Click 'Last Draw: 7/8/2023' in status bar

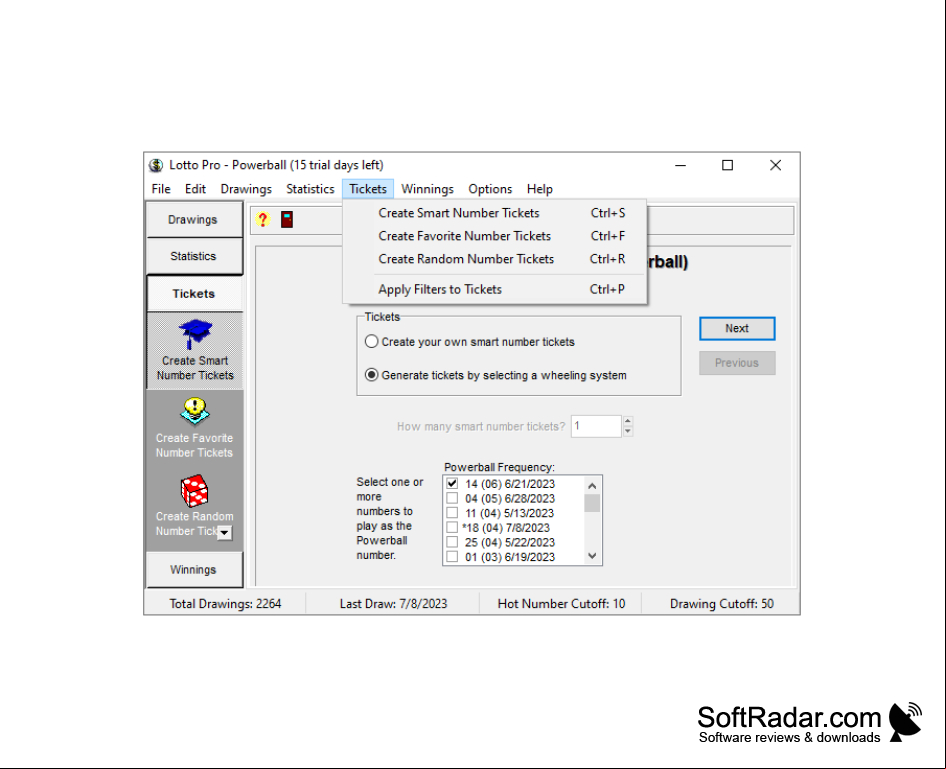[393, 604]
